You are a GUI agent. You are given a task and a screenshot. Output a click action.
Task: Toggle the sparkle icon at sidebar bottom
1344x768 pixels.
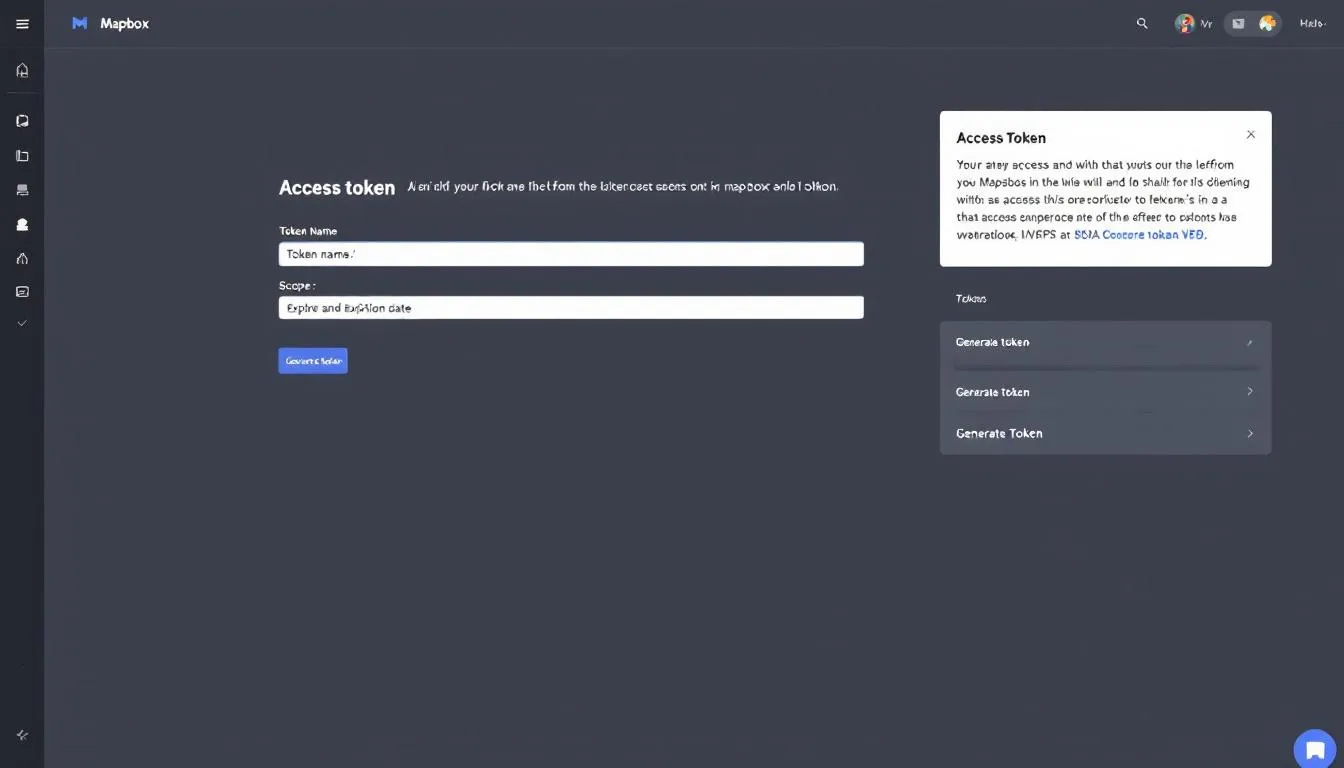(x=22, y=734)
